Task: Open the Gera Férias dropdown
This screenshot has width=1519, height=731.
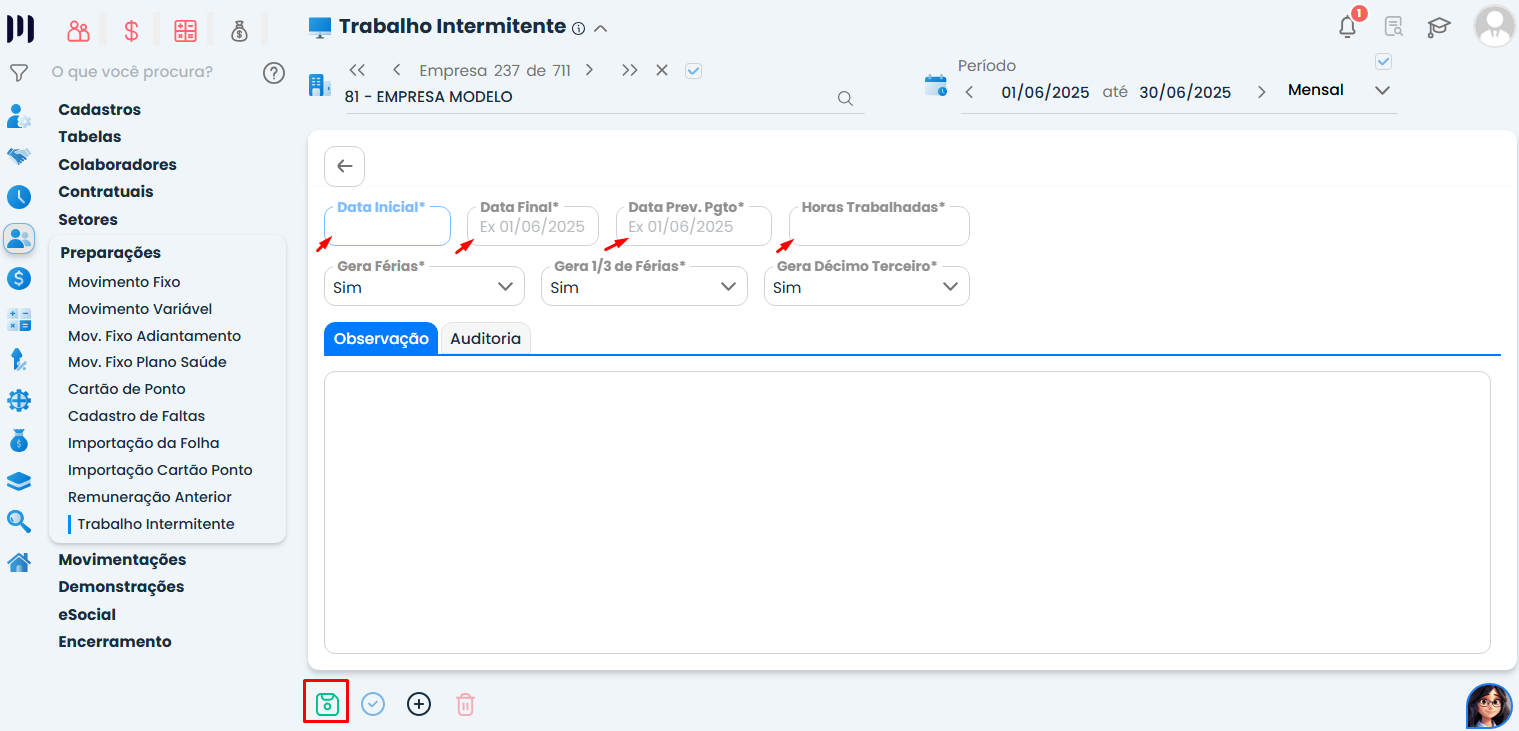Action: [x=424, y=287]
